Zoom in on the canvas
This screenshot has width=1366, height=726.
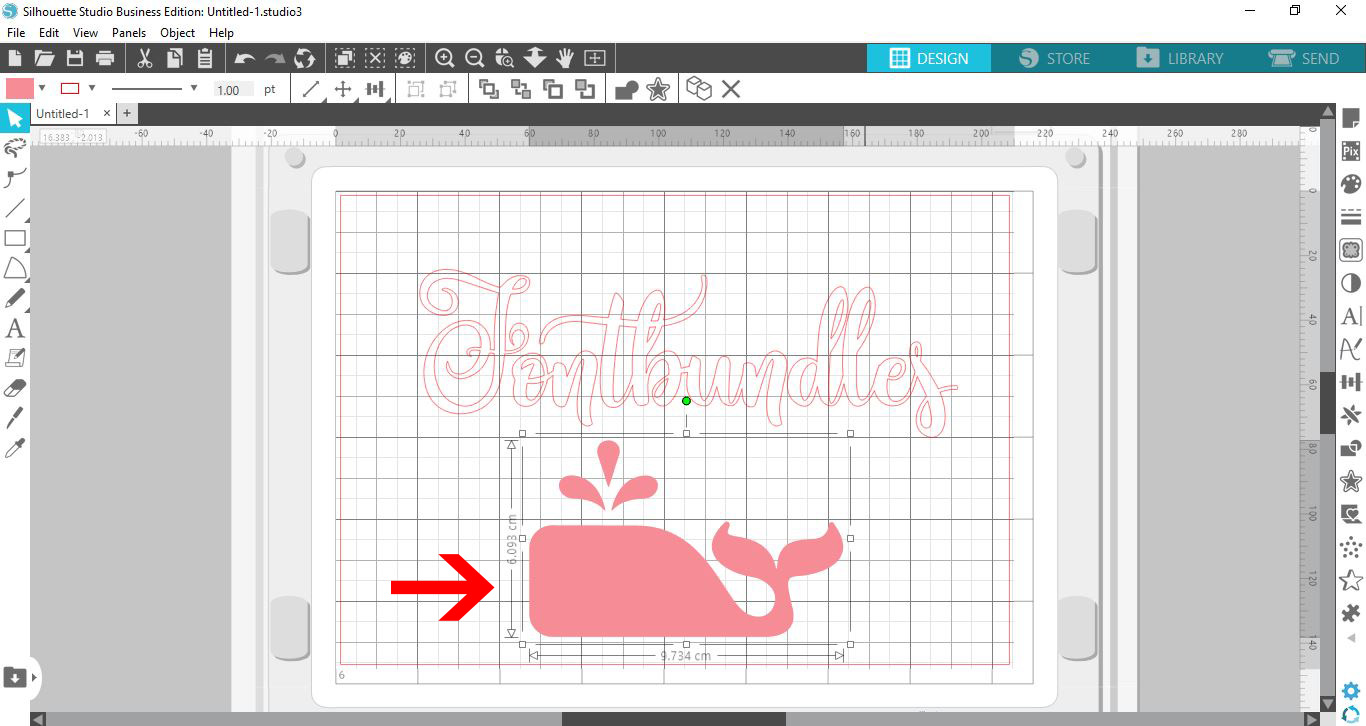[x=445, y=58]
